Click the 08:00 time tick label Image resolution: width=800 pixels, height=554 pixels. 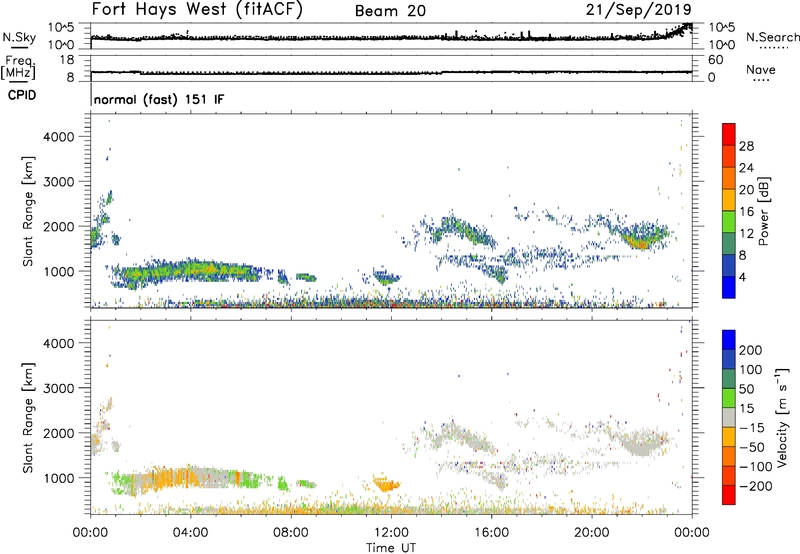pyautogui.click(x=291, y=533)
